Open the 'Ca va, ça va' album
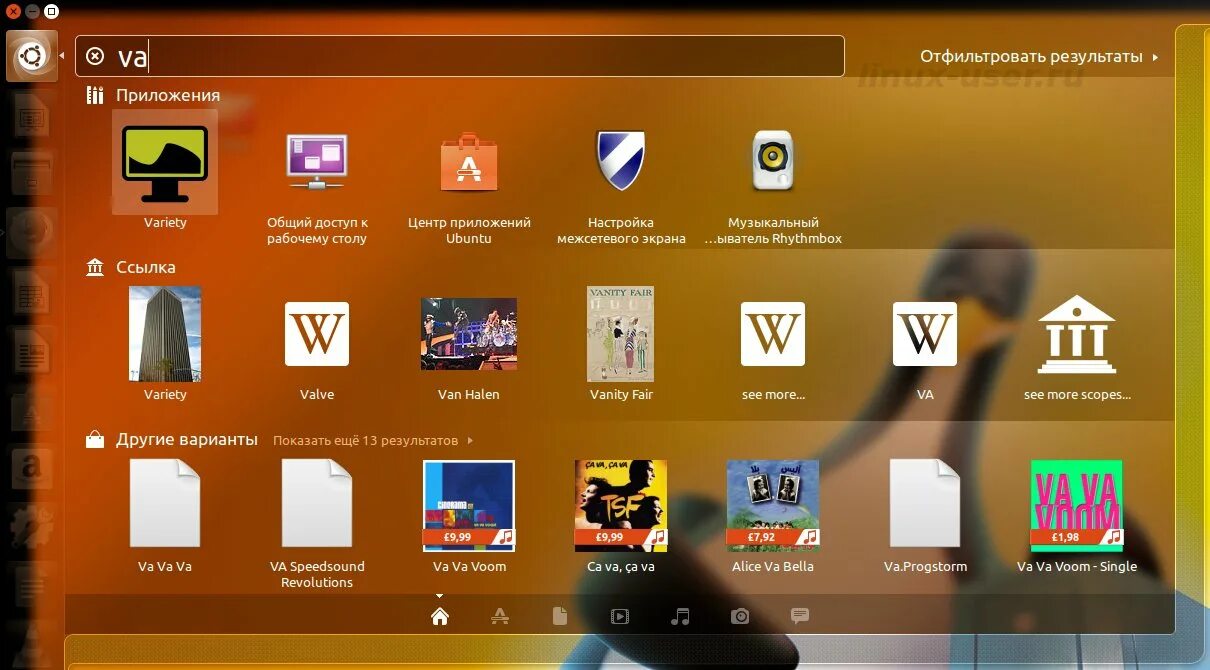 621,506
